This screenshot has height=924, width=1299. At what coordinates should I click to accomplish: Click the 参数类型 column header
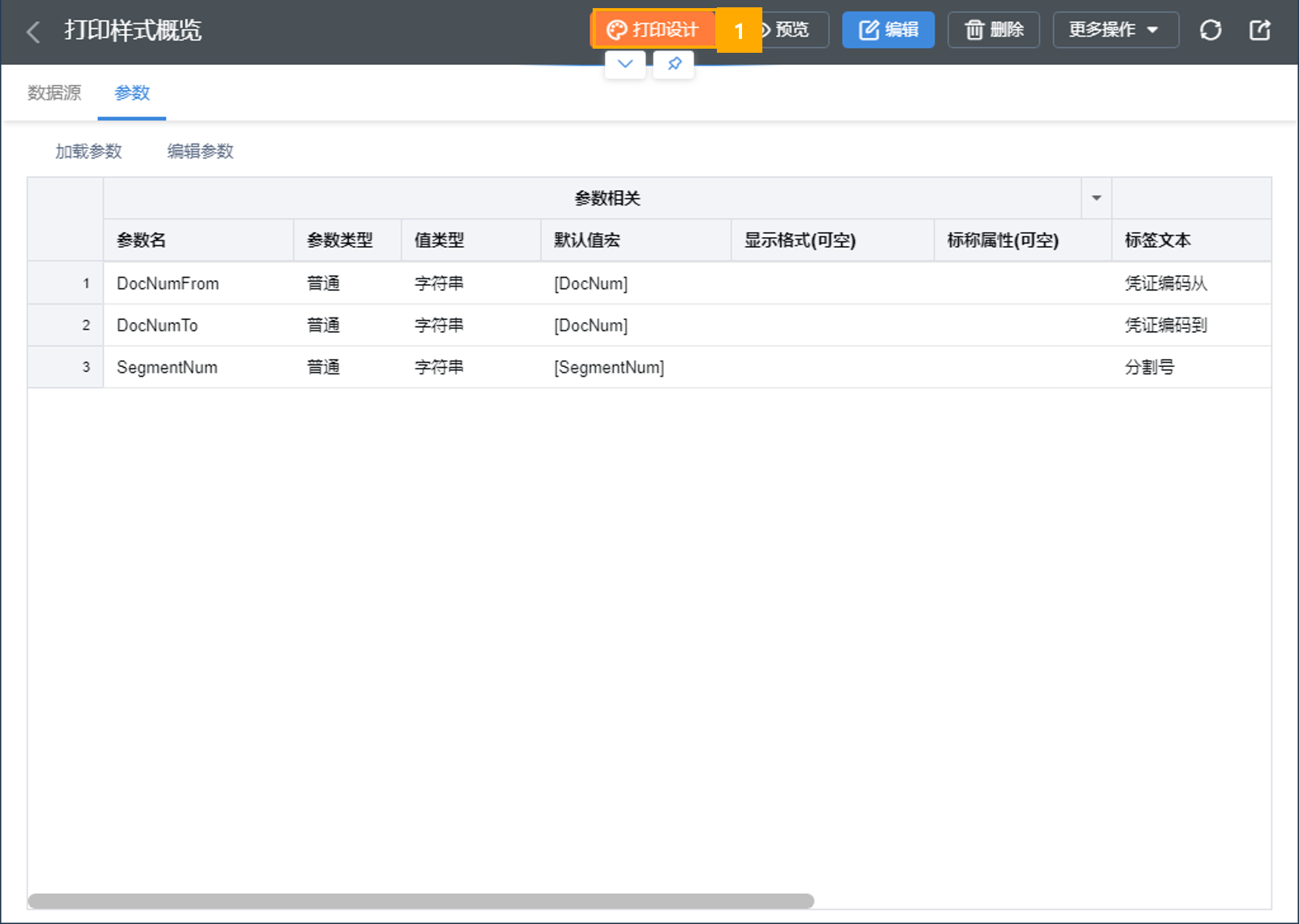(347, 240)
